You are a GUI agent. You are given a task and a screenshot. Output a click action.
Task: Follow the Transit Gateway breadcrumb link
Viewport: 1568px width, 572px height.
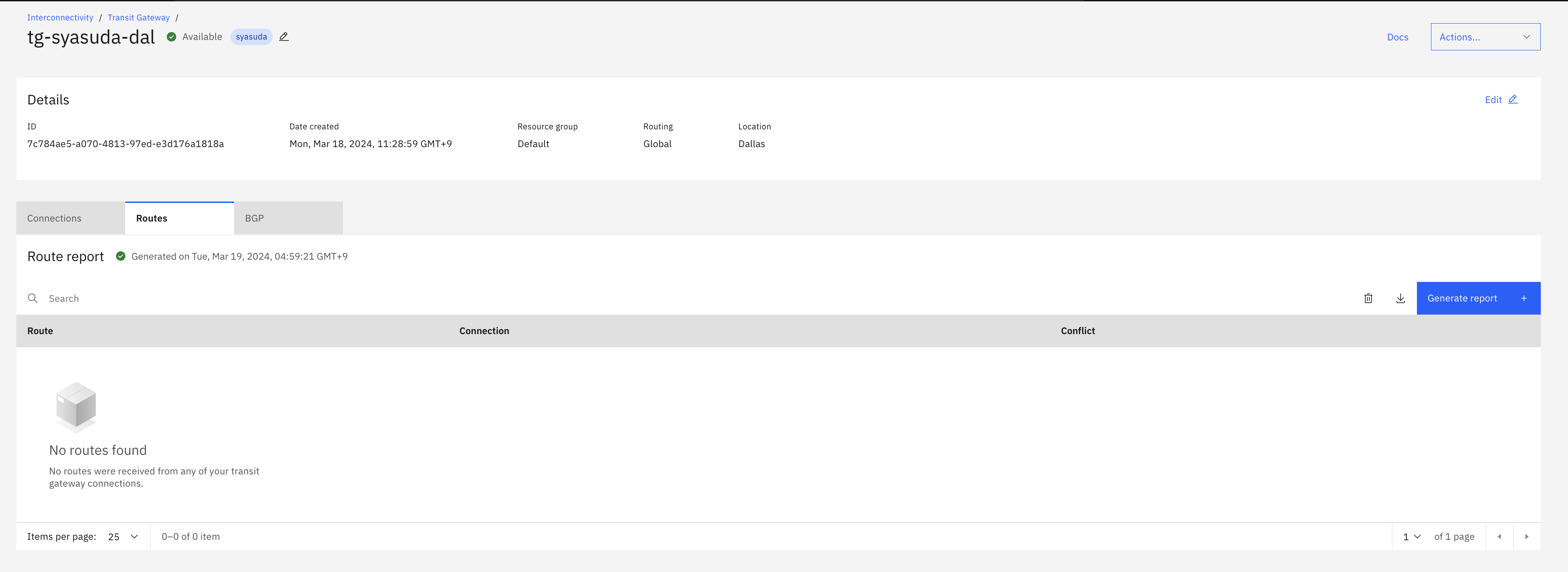coord(139,18)
